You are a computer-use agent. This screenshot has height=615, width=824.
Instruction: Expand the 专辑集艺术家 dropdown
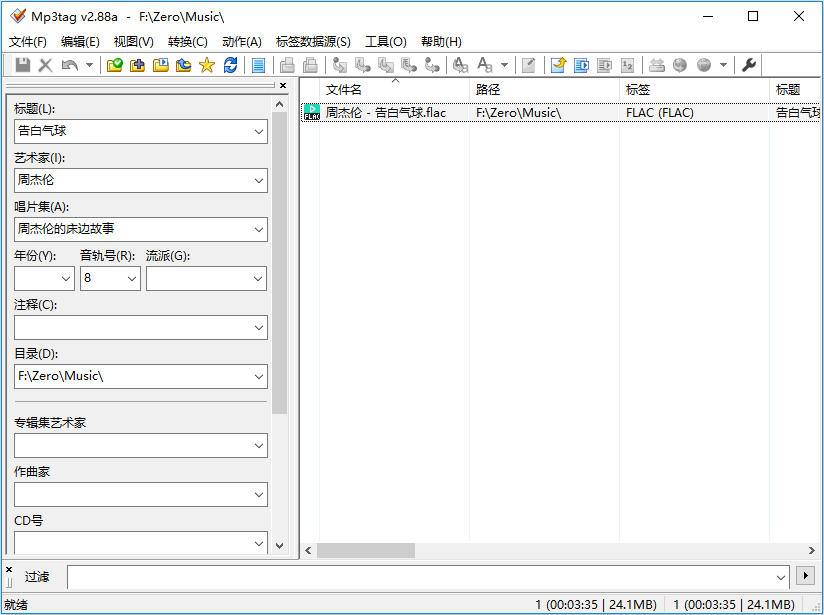coord(259,446)
